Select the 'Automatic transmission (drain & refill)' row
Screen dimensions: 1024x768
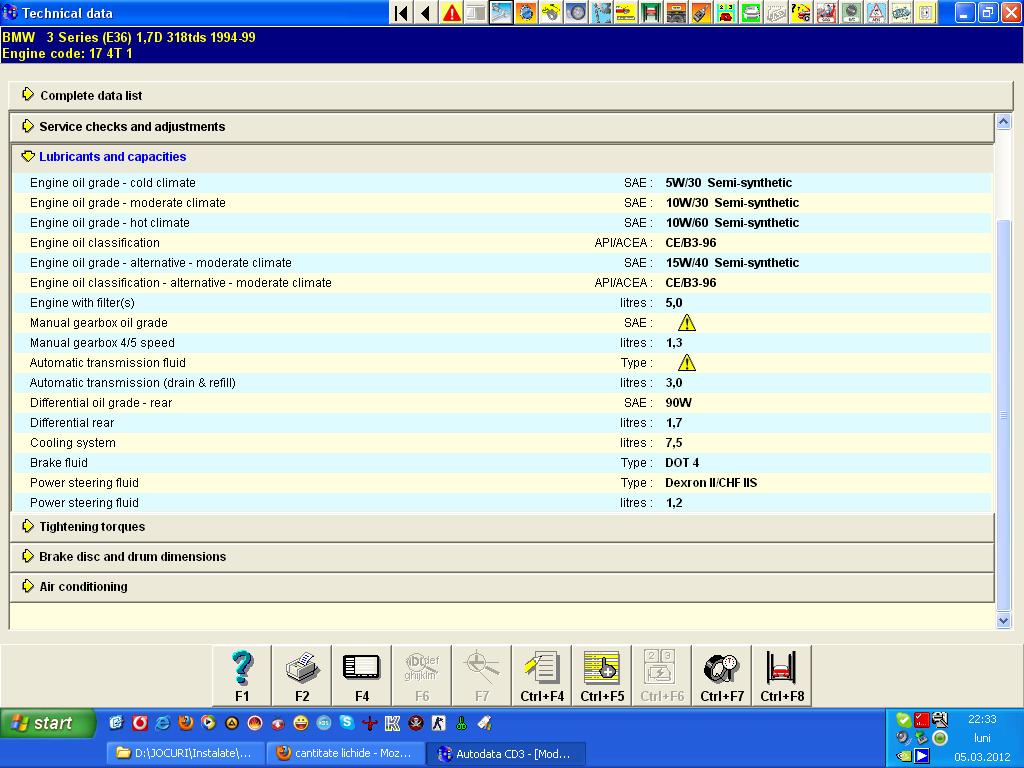(502, 383)
